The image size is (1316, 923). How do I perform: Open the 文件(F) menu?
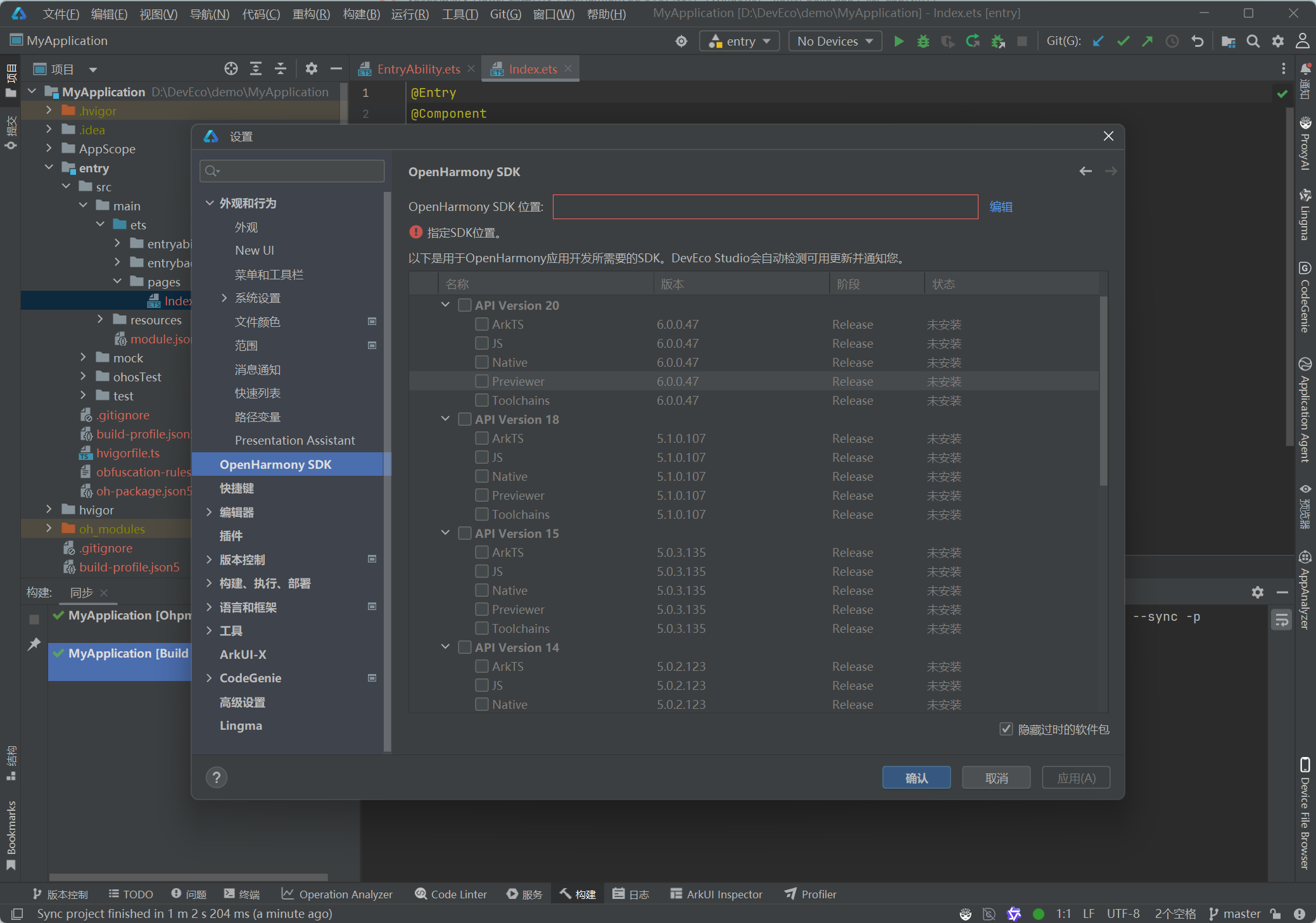click(x=61, y=14)
